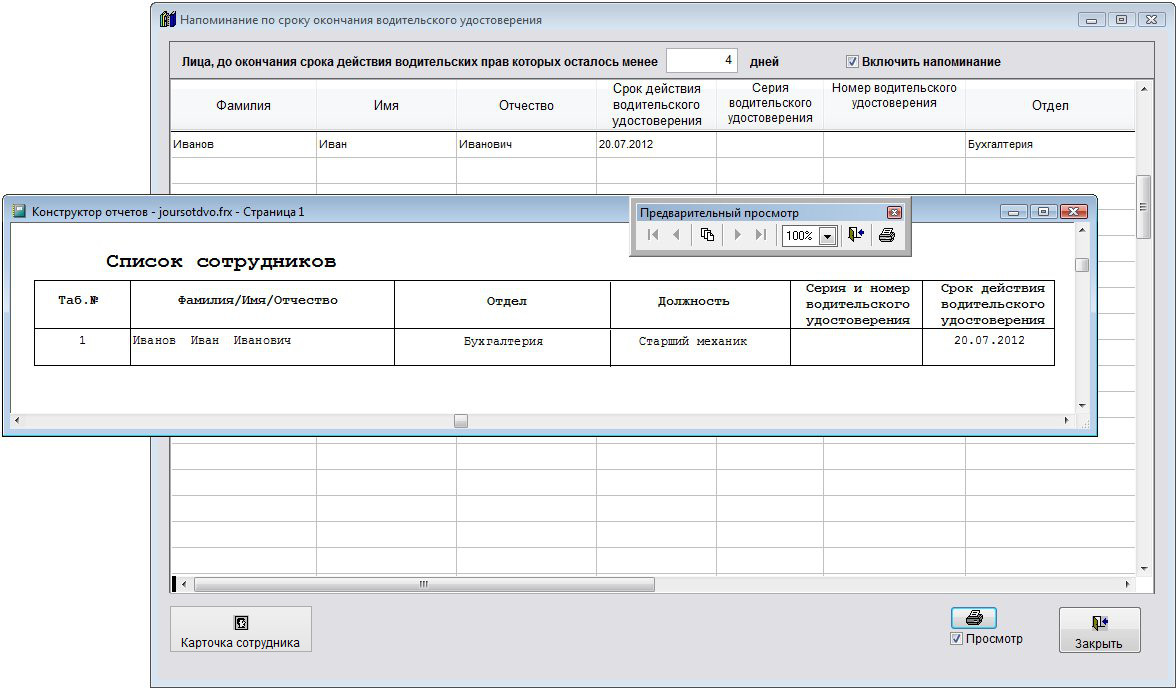1176x688 pixels.
Task: Click the horizontal scrollbar thumb of main grid
Action: tap(423, 584)
